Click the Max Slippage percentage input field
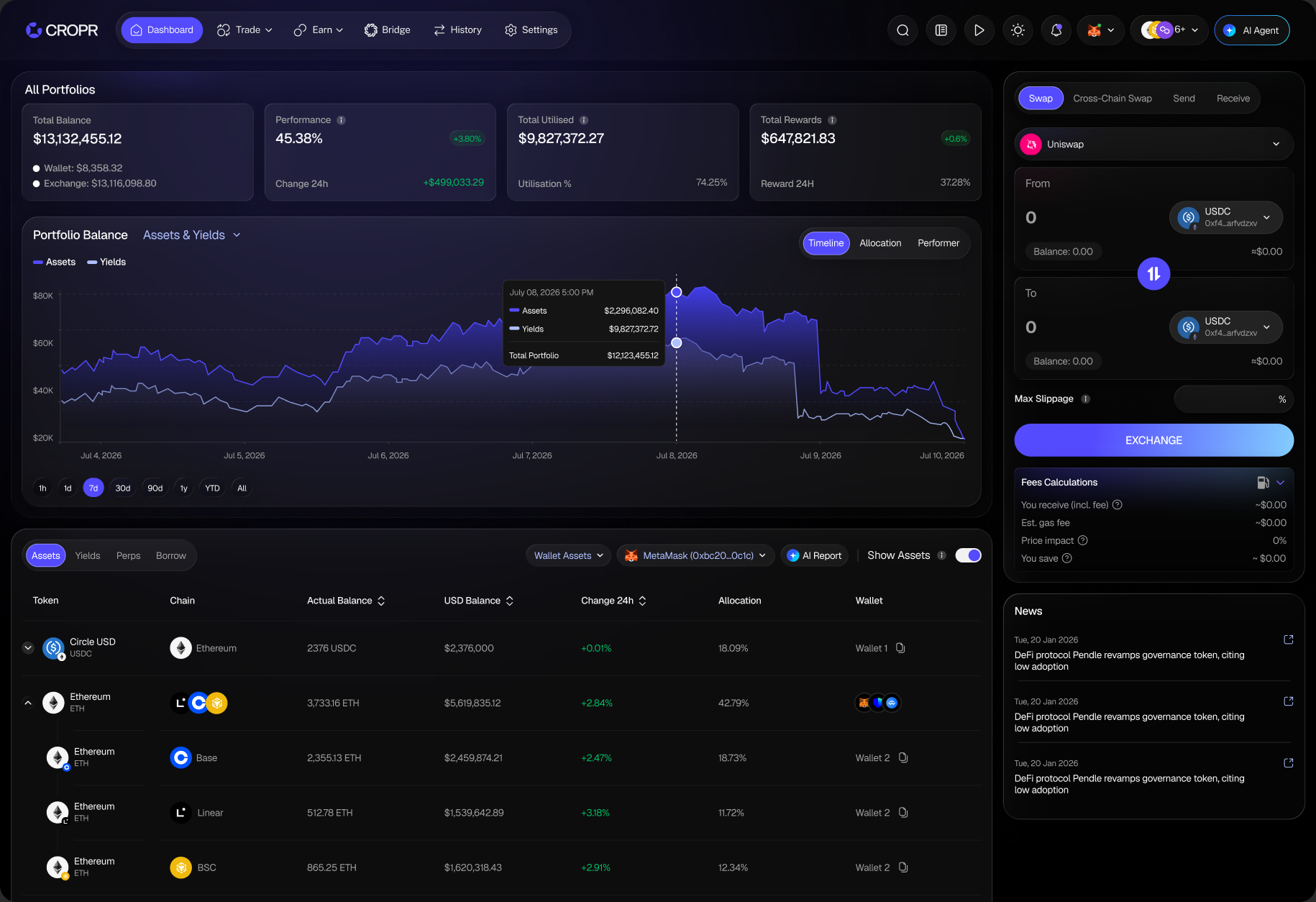This screenshot has width=1316, height=902. coord(1233,399)
